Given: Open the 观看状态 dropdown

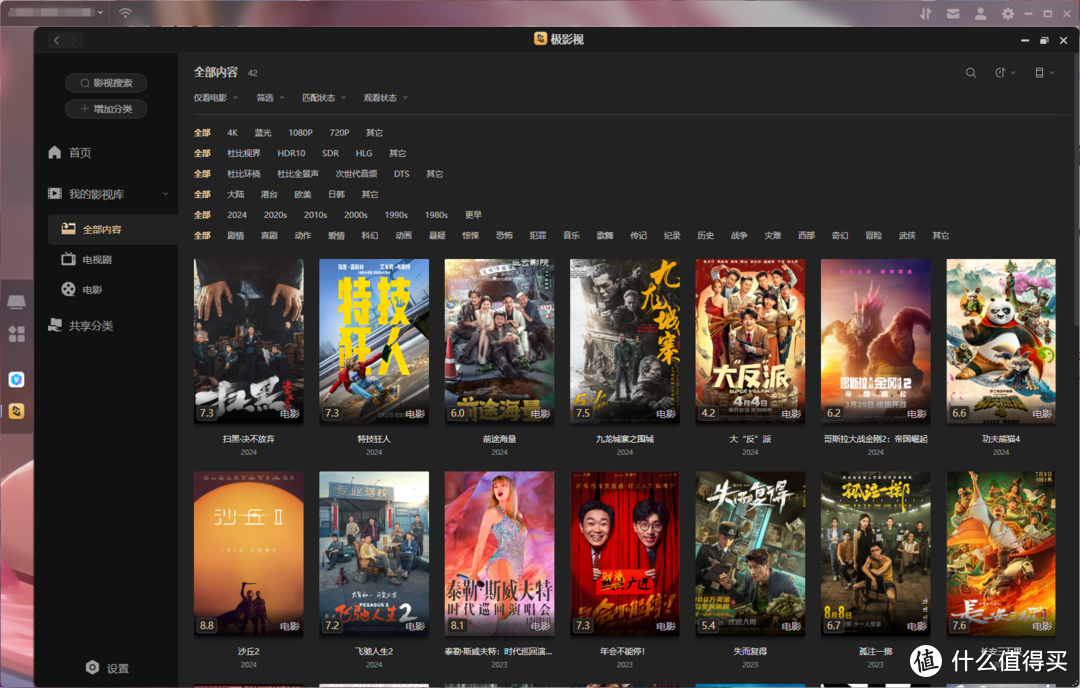Looking at the screenshot, I should [385, 98].
